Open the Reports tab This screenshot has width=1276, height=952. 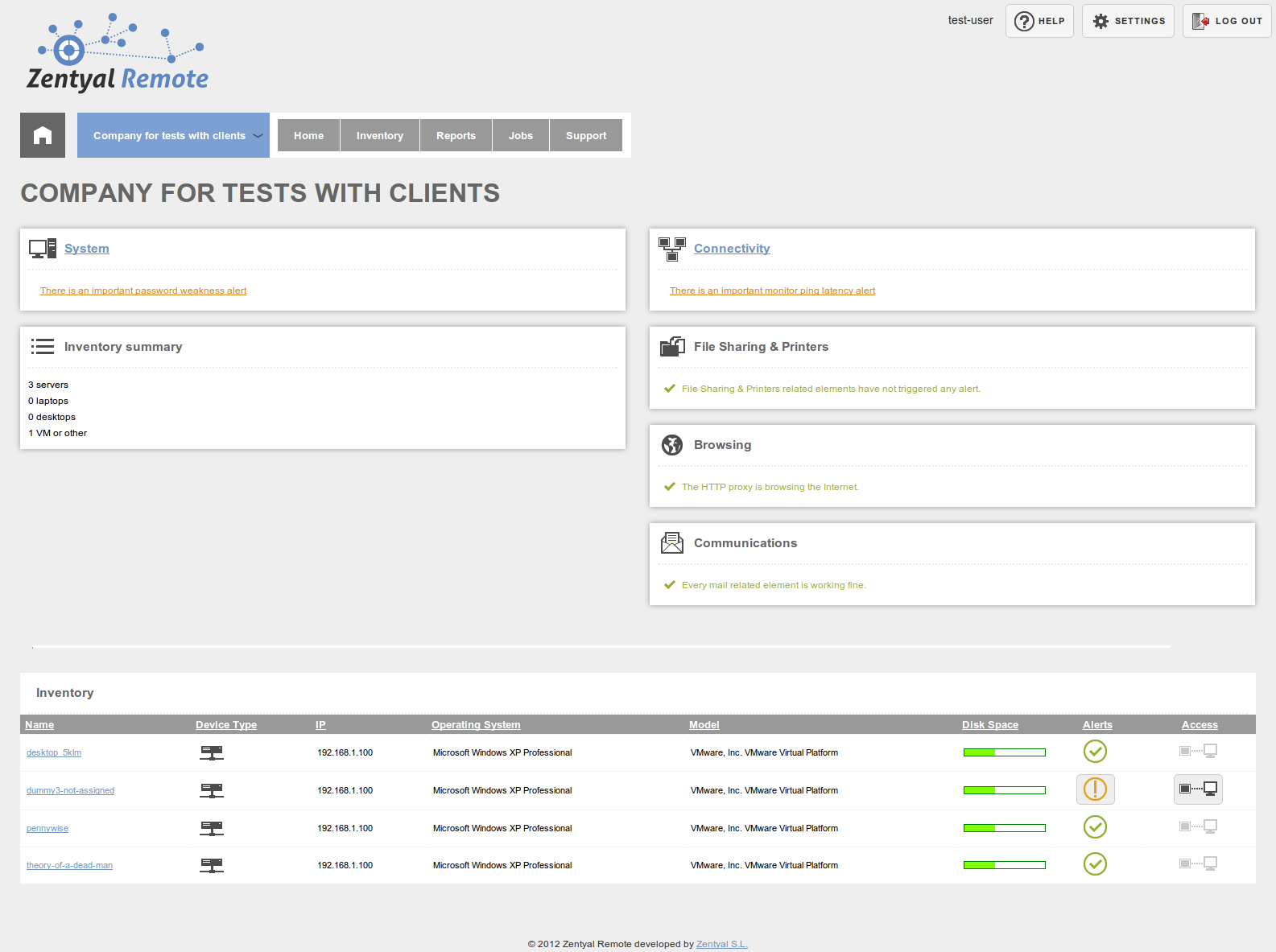pyautogui.click(x=456, y=135)
